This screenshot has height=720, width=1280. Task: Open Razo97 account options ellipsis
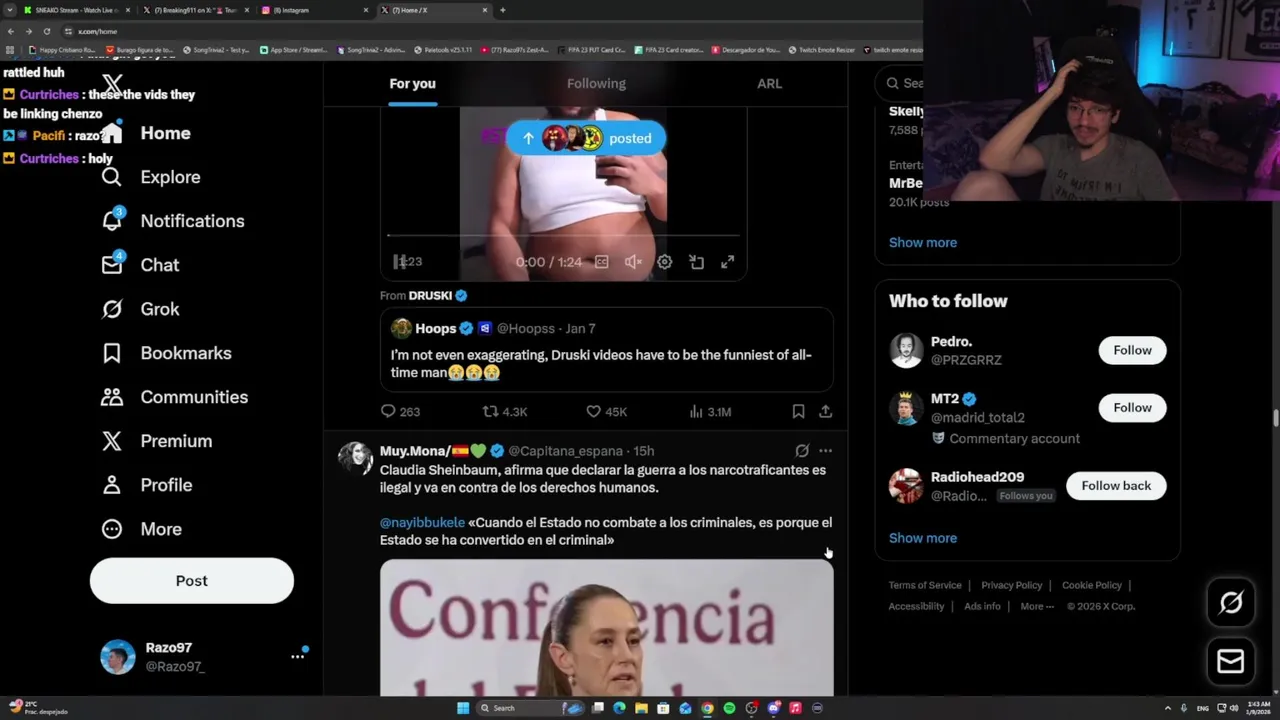pyautogui.click(x=297, y=656)
